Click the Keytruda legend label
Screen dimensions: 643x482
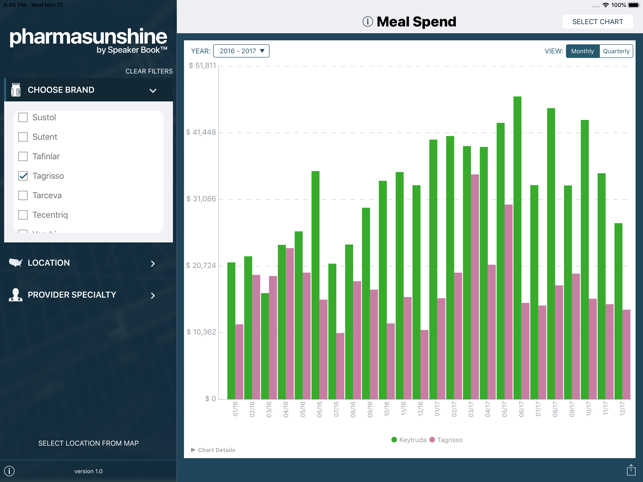click(x=413, y=440)
